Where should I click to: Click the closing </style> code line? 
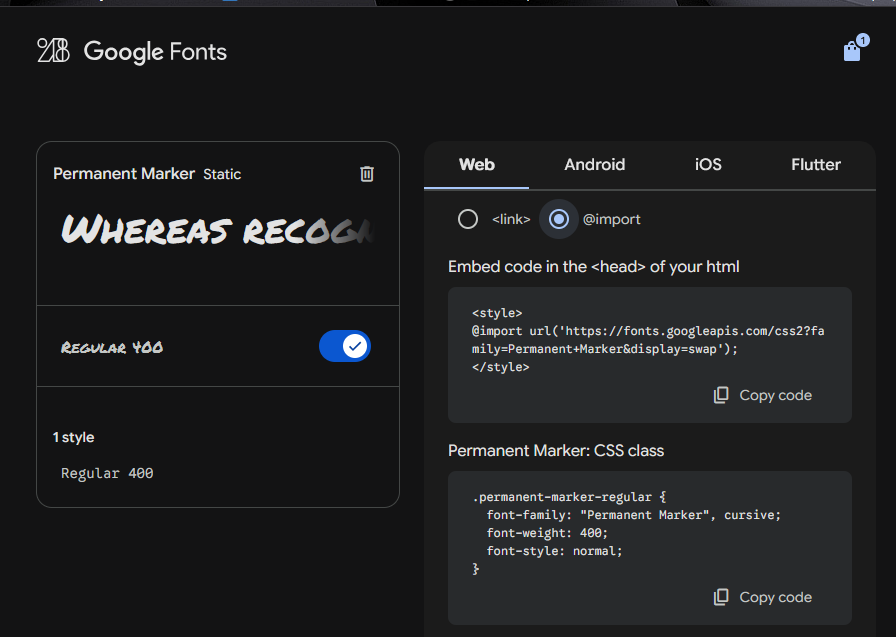coord(501,367)
